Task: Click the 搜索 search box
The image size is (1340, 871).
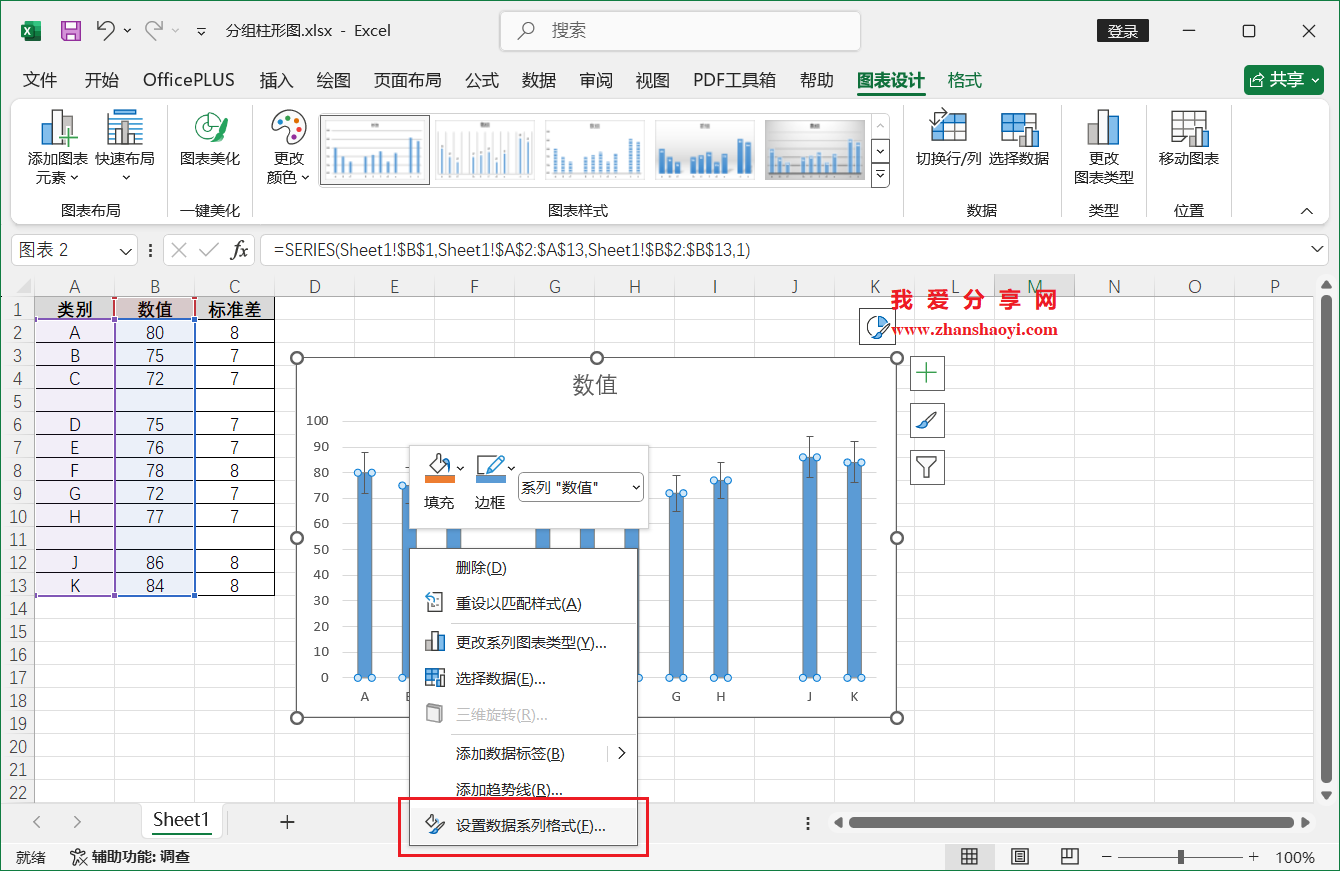Action: click(680, 31)
